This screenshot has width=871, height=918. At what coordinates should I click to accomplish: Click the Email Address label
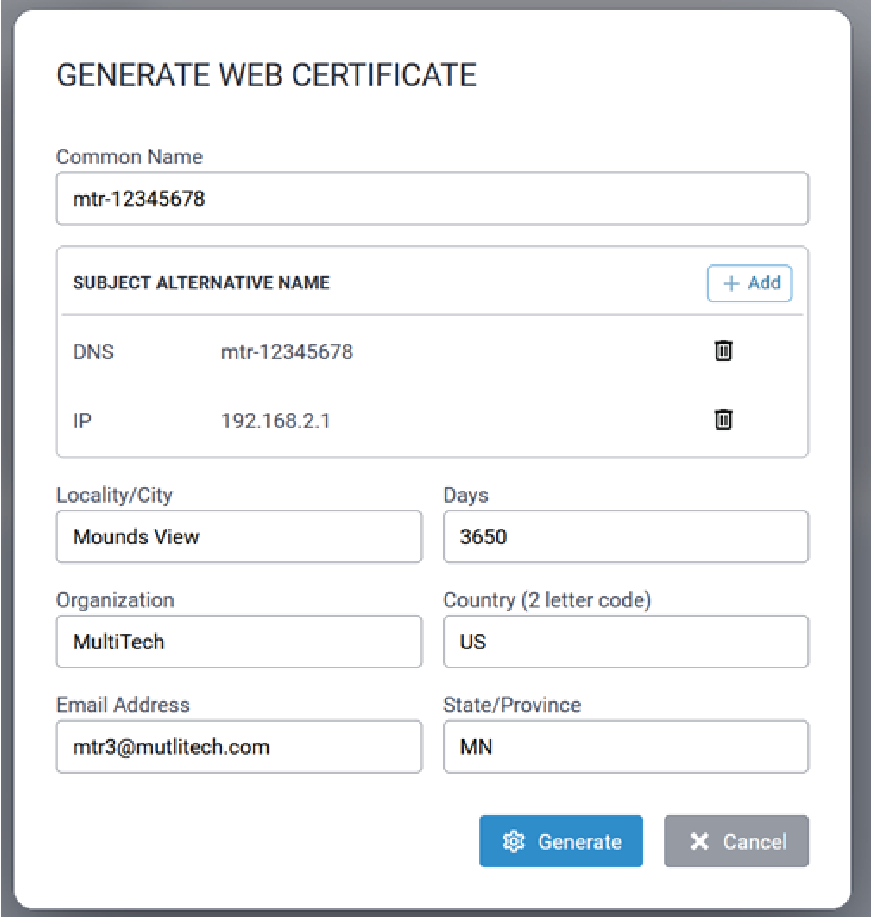pyautogui.click(x=123, y=705)
